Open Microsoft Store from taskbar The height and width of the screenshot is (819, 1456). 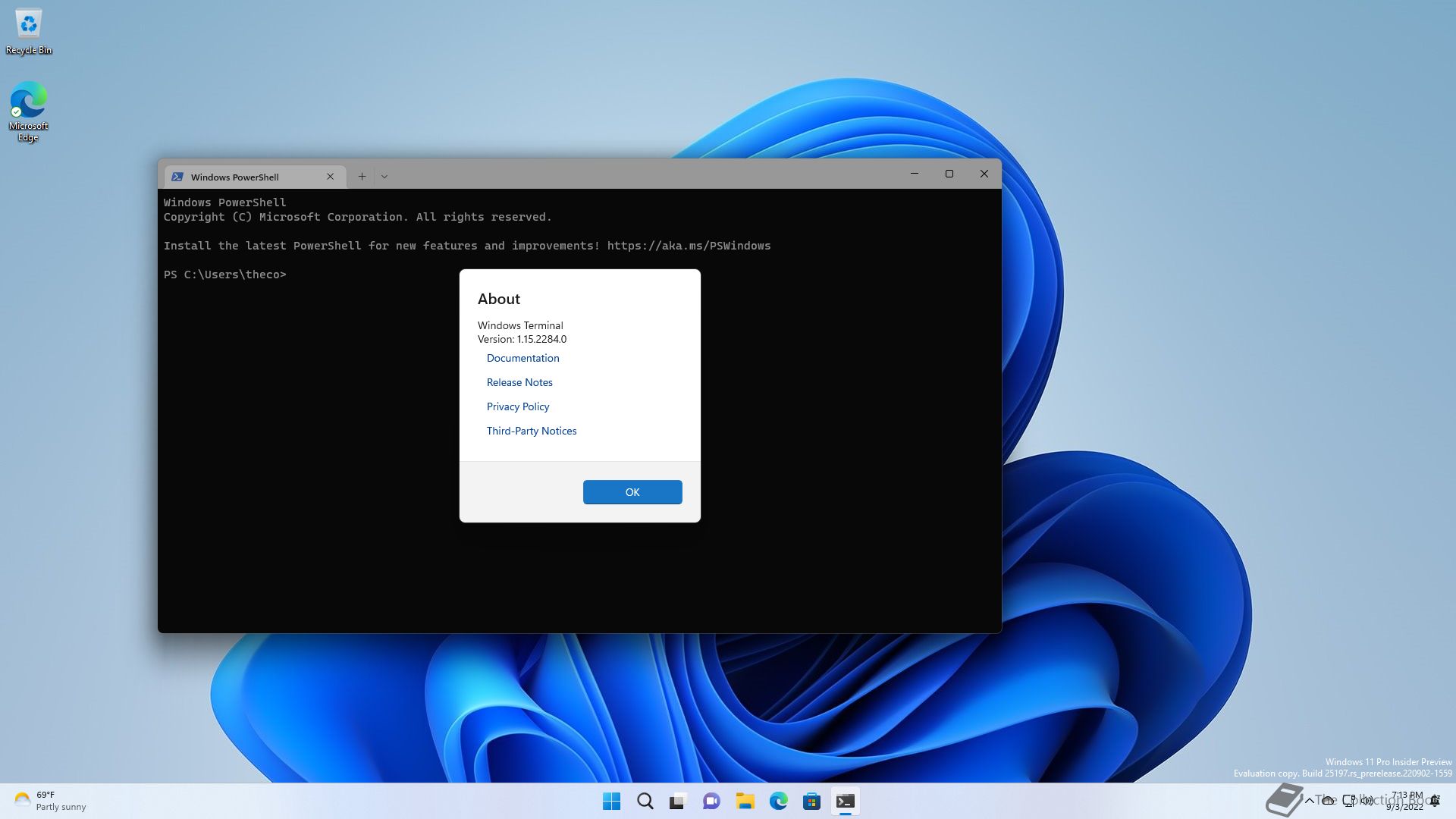pos(811,801)
